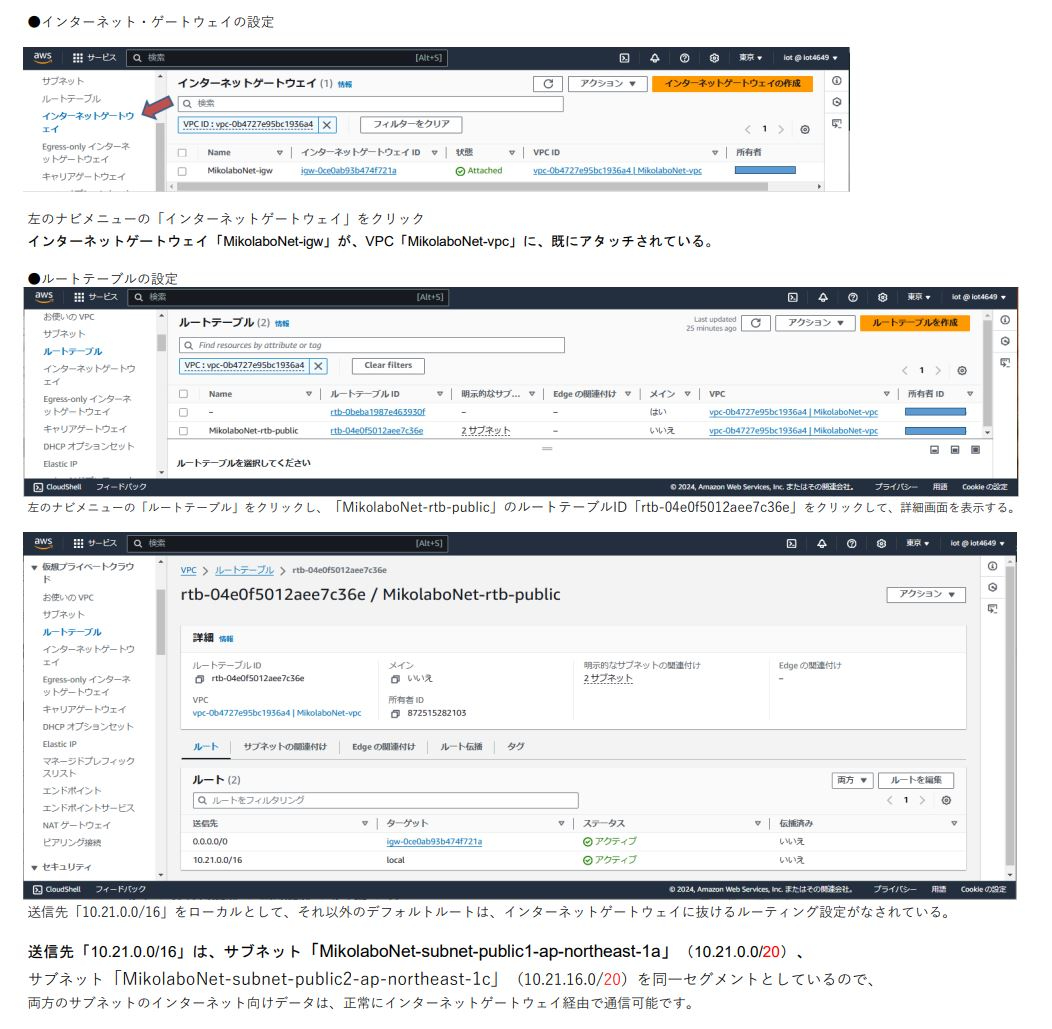Click 2 サブネット link in route table details
The width and height of the screenshot is (1052, 1029).
click(x=608, y=679)
